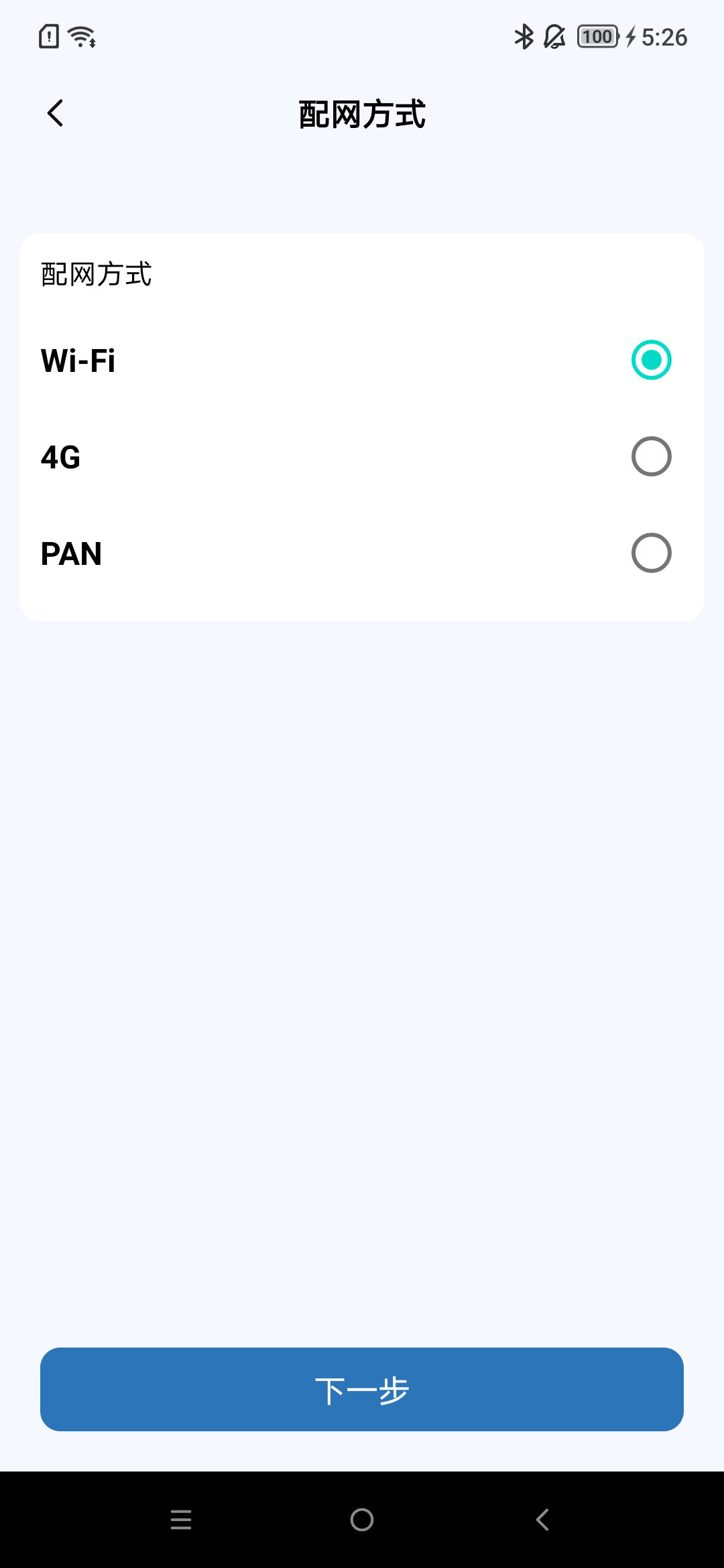Tap the Wi-Fi signal status icon
Screen dimensions: 724x1568
pyautogui.click(x=82, y=37)
